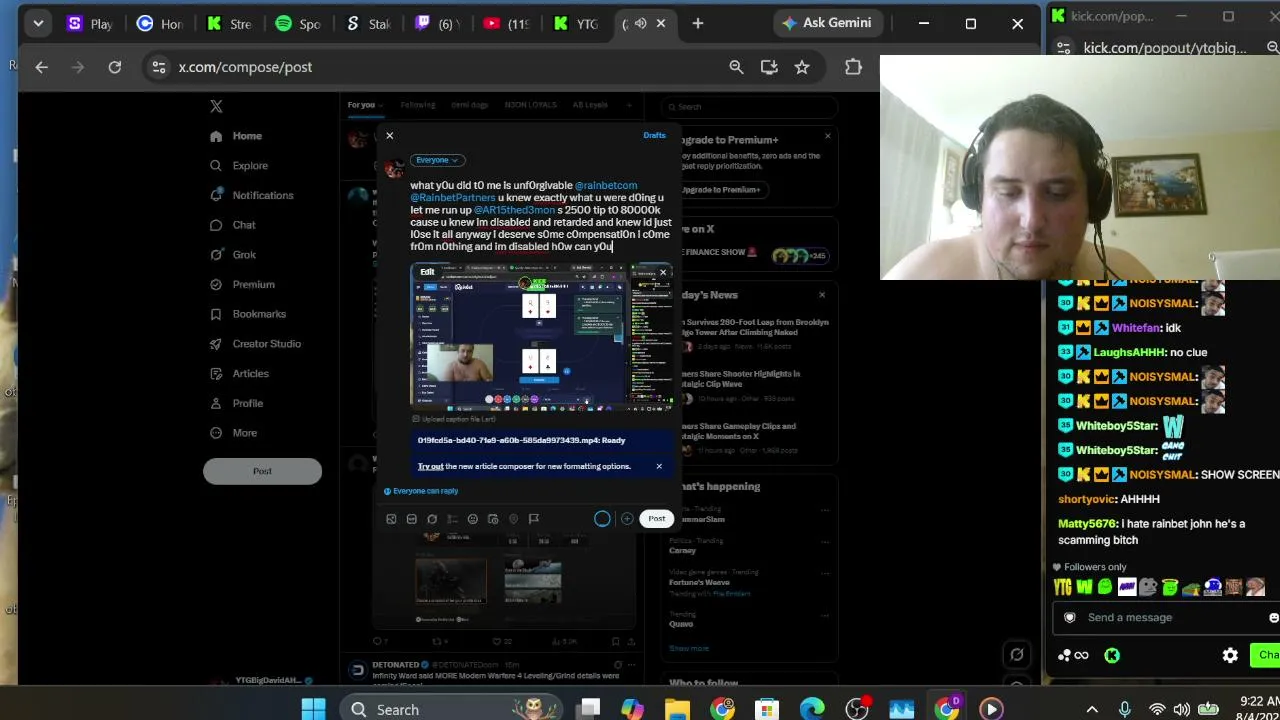The width and height of the screenshot is (1280, 720).
Task: Click the flag icon in composer toolbar
Action: 534,519
